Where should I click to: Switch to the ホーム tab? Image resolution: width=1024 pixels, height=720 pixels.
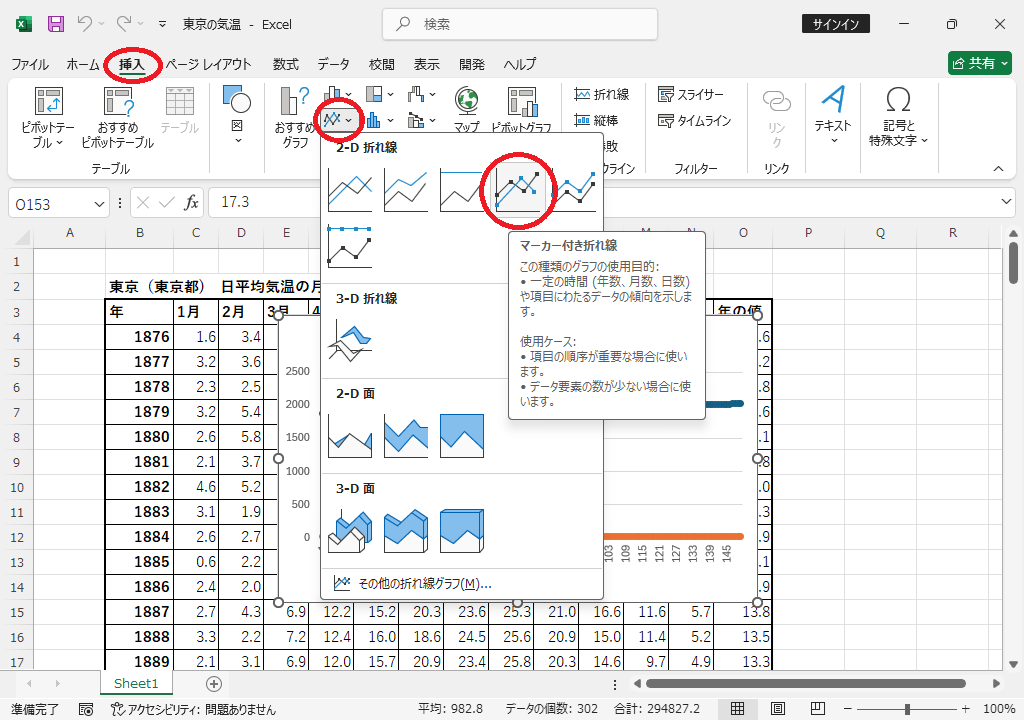click(83, 64)
